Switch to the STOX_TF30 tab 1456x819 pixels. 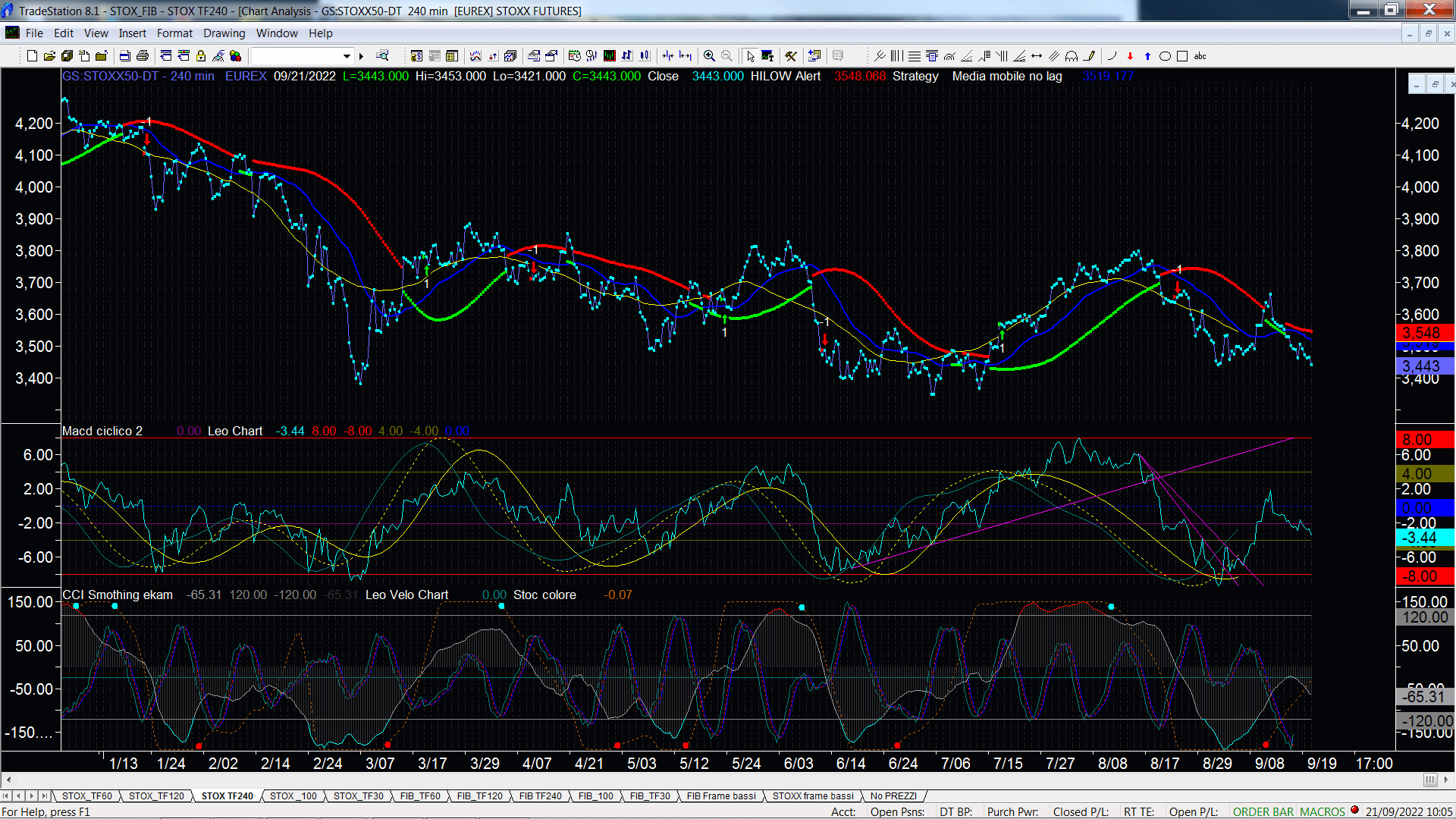(x=358, y=796)
